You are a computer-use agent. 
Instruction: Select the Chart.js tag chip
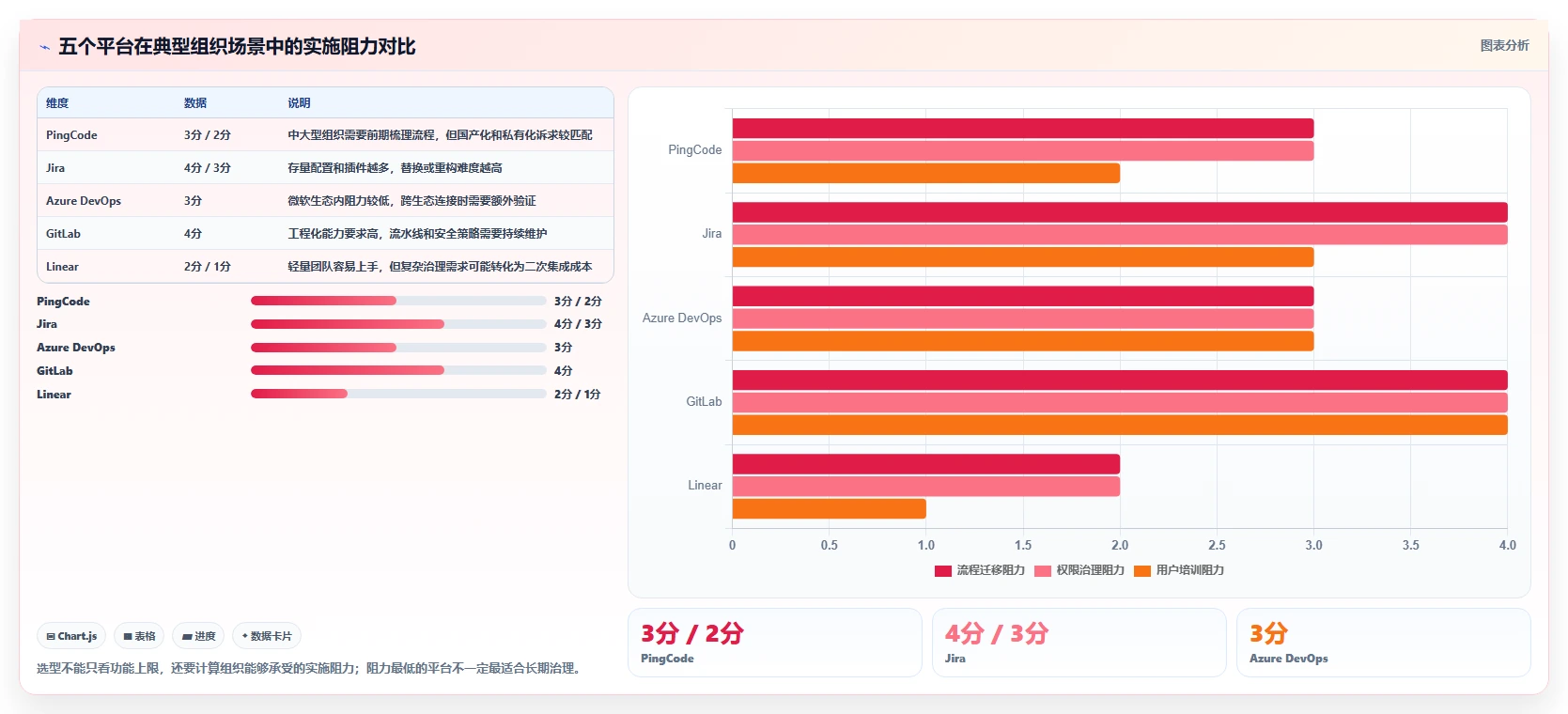pos(71,636)
